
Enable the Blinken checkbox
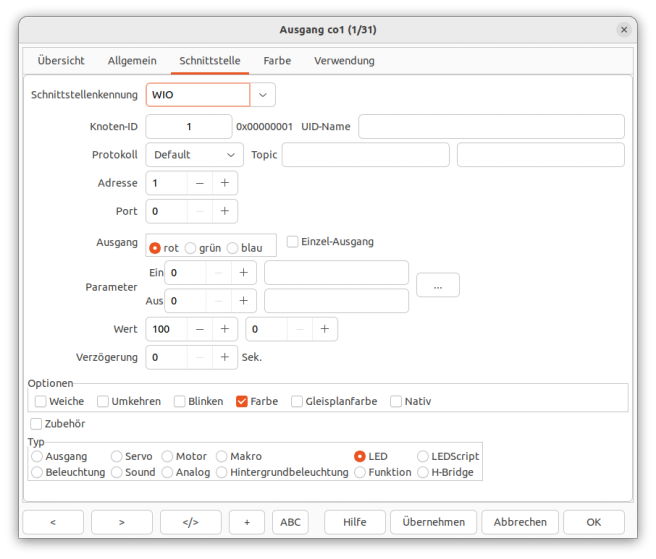180,401
